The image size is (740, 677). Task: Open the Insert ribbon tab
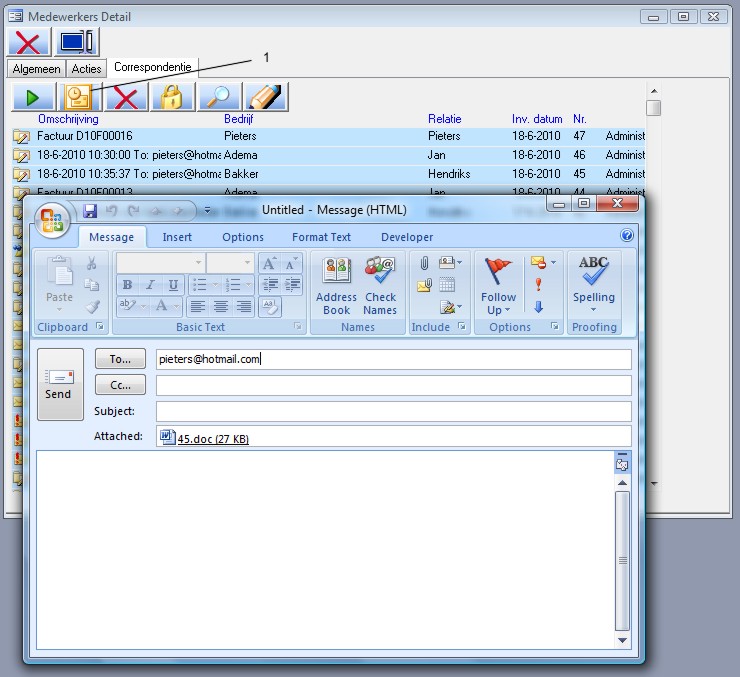(177, 237)
